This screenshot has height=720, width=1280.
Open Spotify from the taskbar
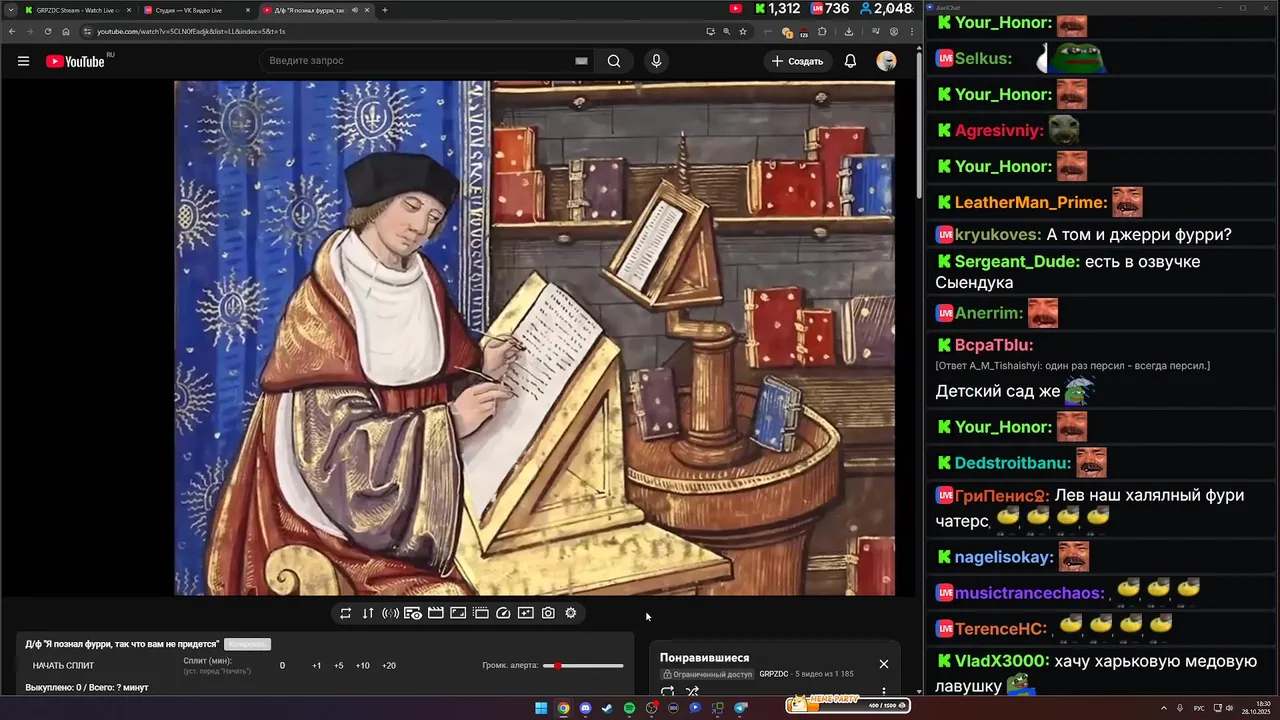[629, 708]
